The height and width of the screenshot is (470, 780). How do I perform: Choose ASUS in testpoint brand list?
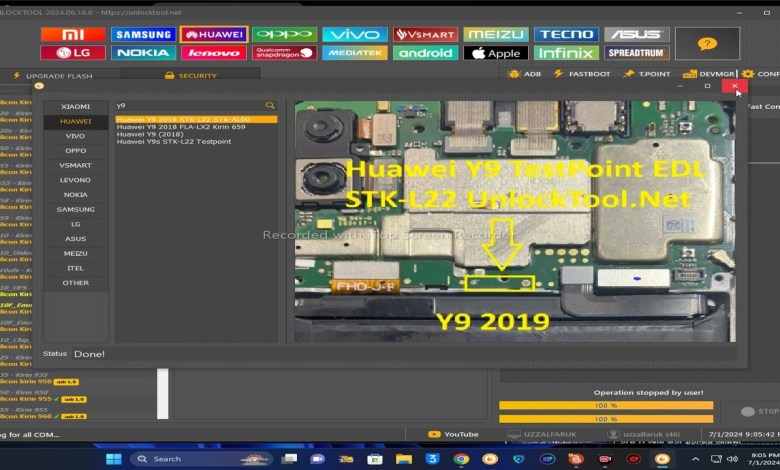pos(76,239)
